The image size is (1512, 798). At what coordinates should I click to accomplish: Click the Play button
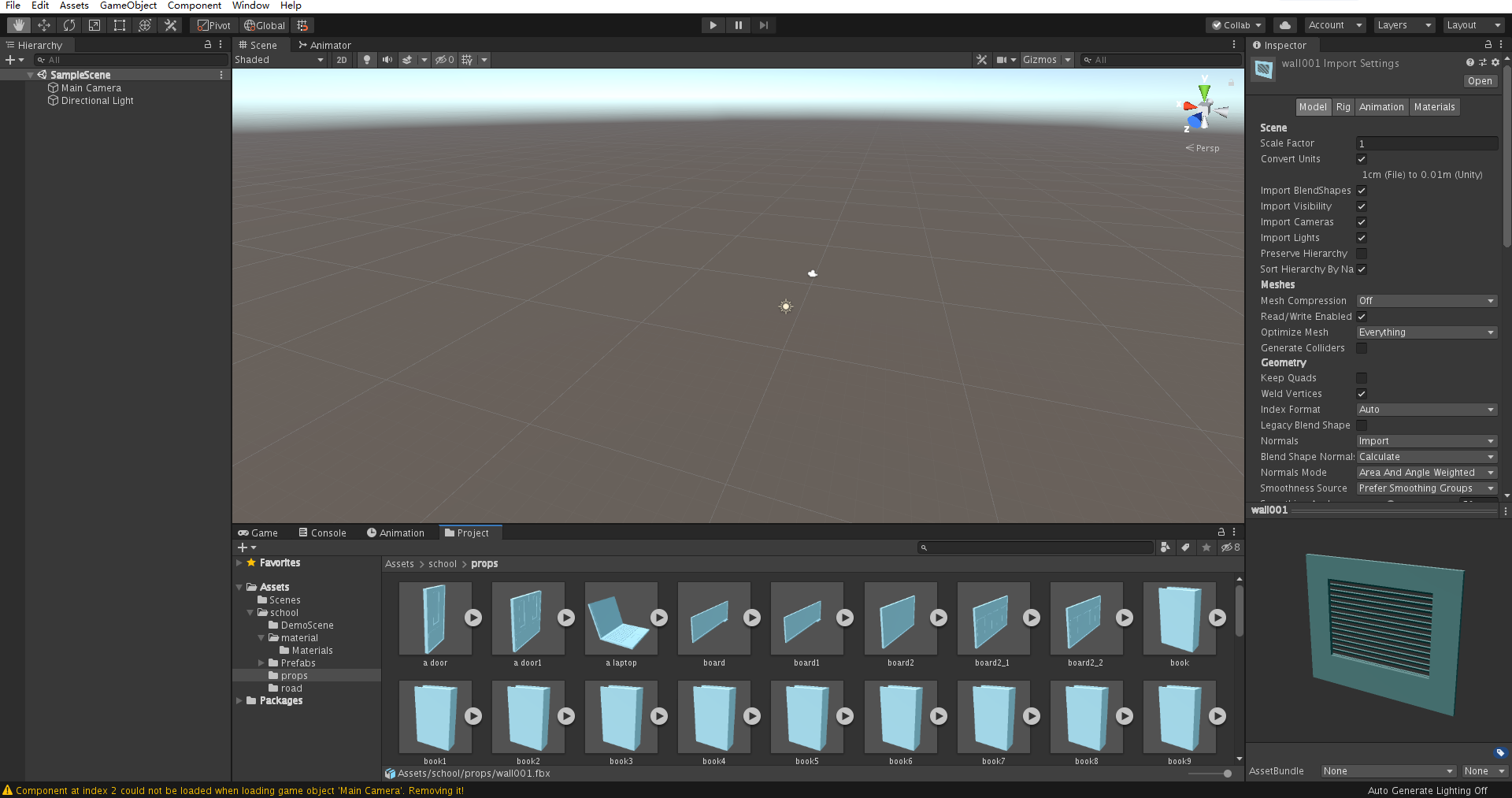click(713, 25)
